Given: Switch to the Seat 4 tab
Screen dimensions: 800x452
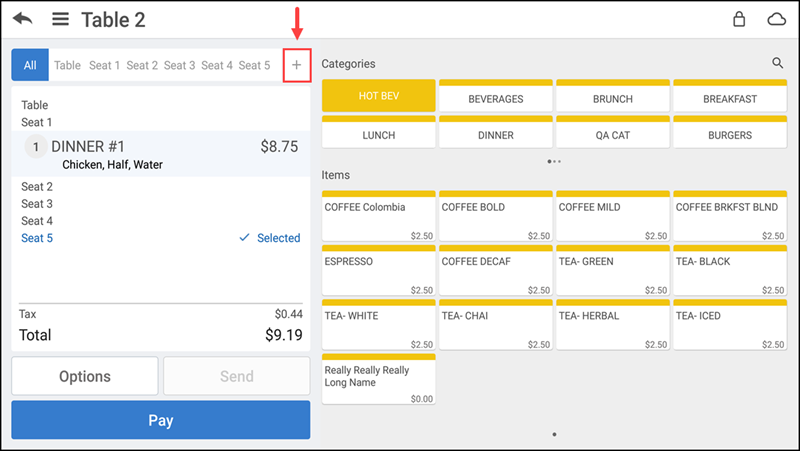Looking at the screenshot, I should [x=216, y=65].
